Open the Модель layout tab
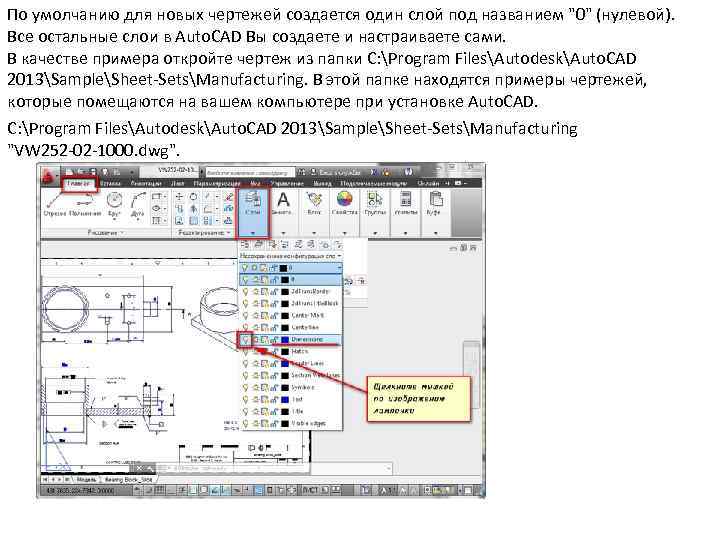 click(x=85, y=479)
